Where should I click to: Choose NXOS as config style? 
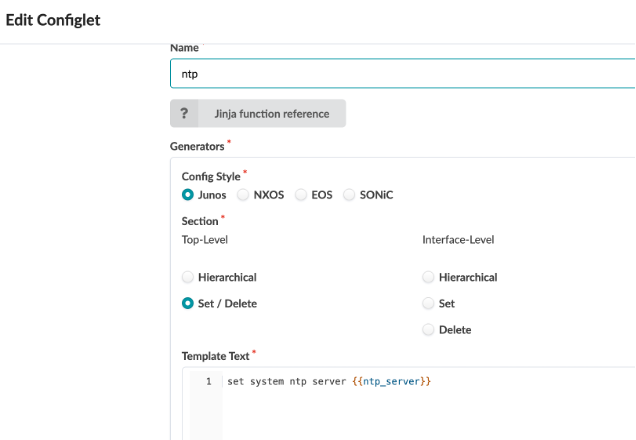243,195
